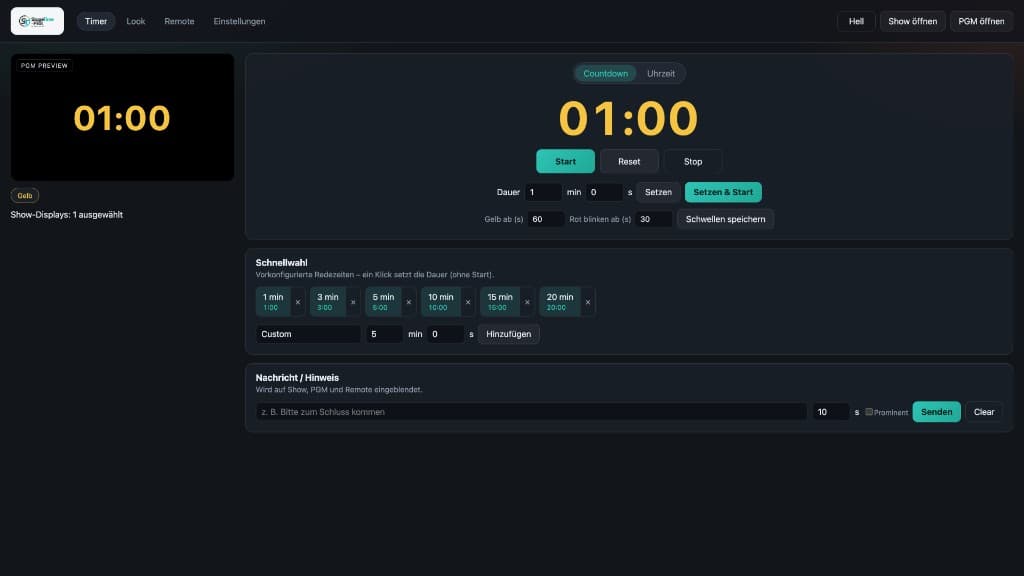Start the countdown timer
The image size is (1024, 576).
(x=566, y=161)
